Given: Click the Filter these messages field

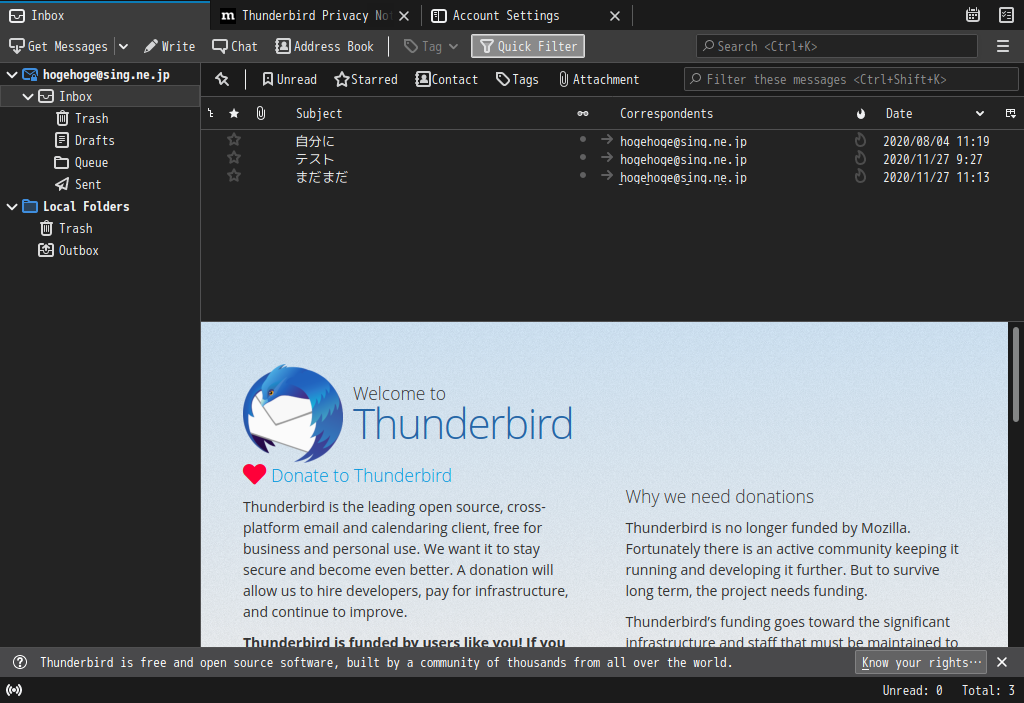Looking at the screenshot, I should pos(851,80).
